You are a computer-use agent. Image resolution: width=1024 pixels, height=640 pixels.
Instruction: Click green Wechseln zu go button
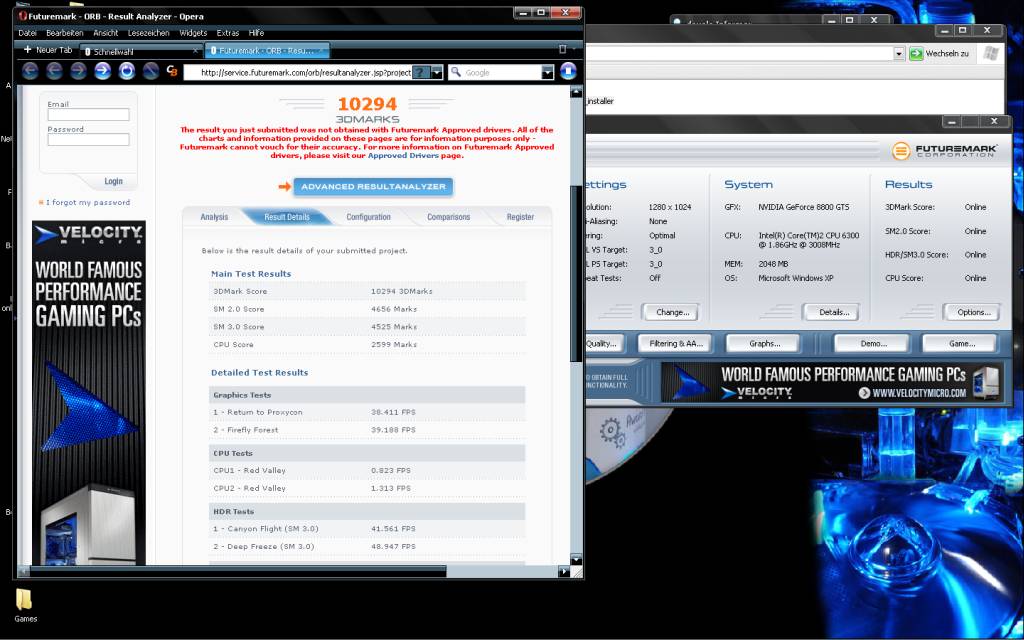click(939, 54)
